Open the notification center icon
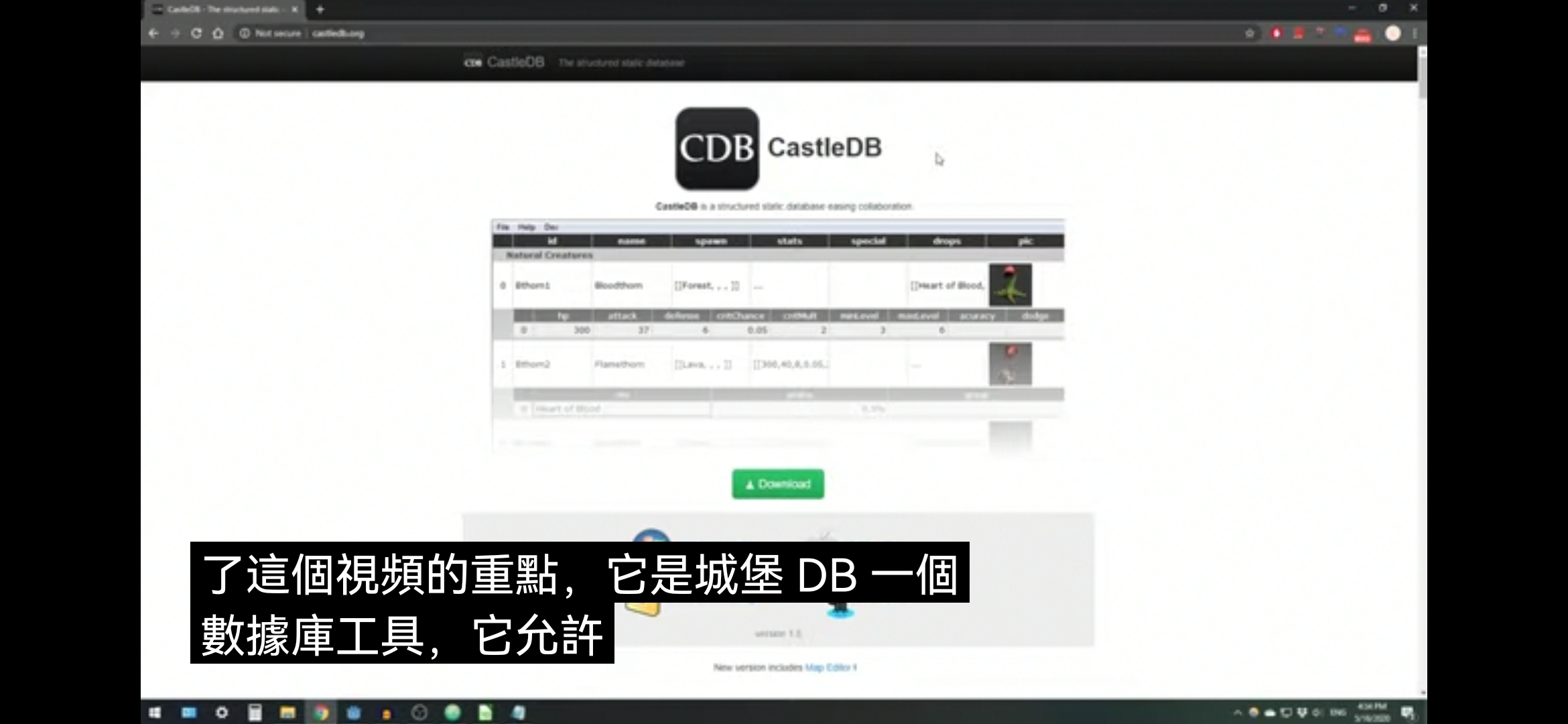The width and height of the screenshot is (1568, 724). tap(1408, 713)
